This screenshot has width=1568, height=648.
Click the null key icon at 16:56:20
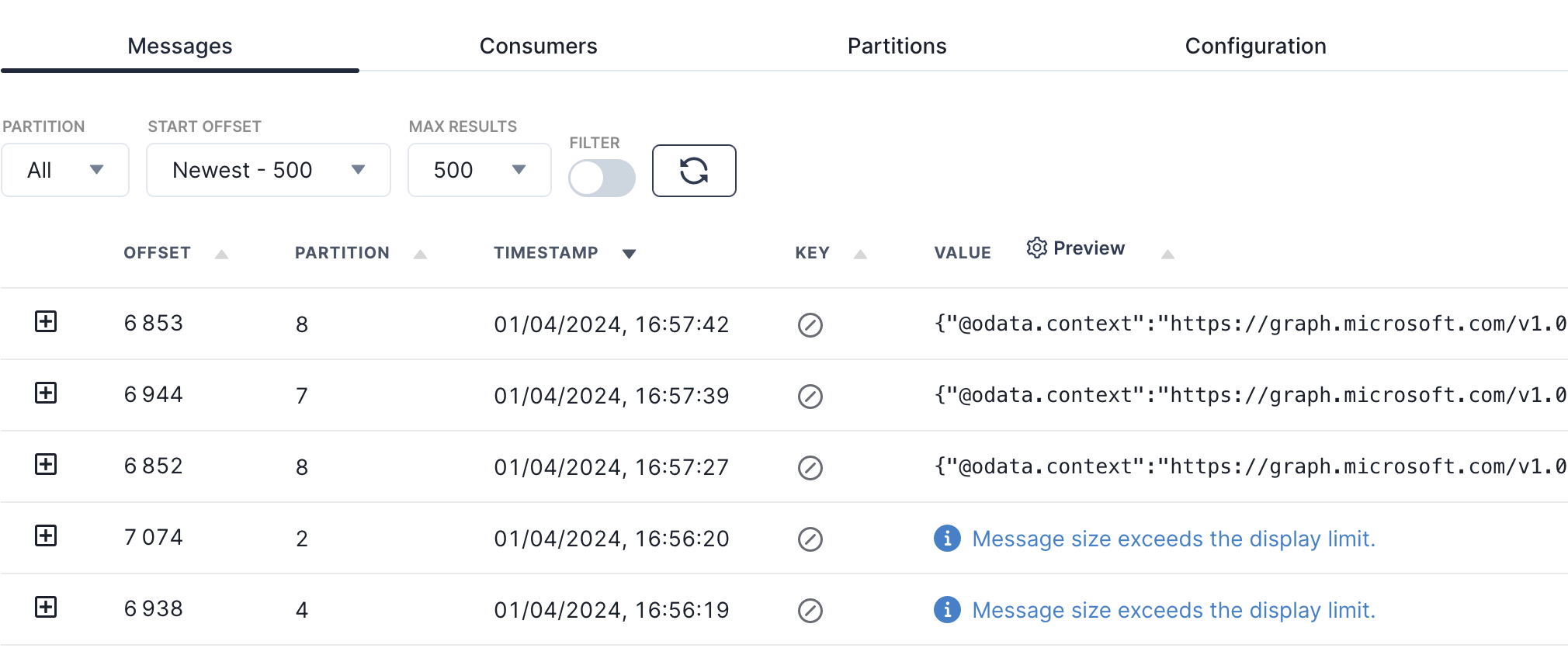tap(810, 539)
